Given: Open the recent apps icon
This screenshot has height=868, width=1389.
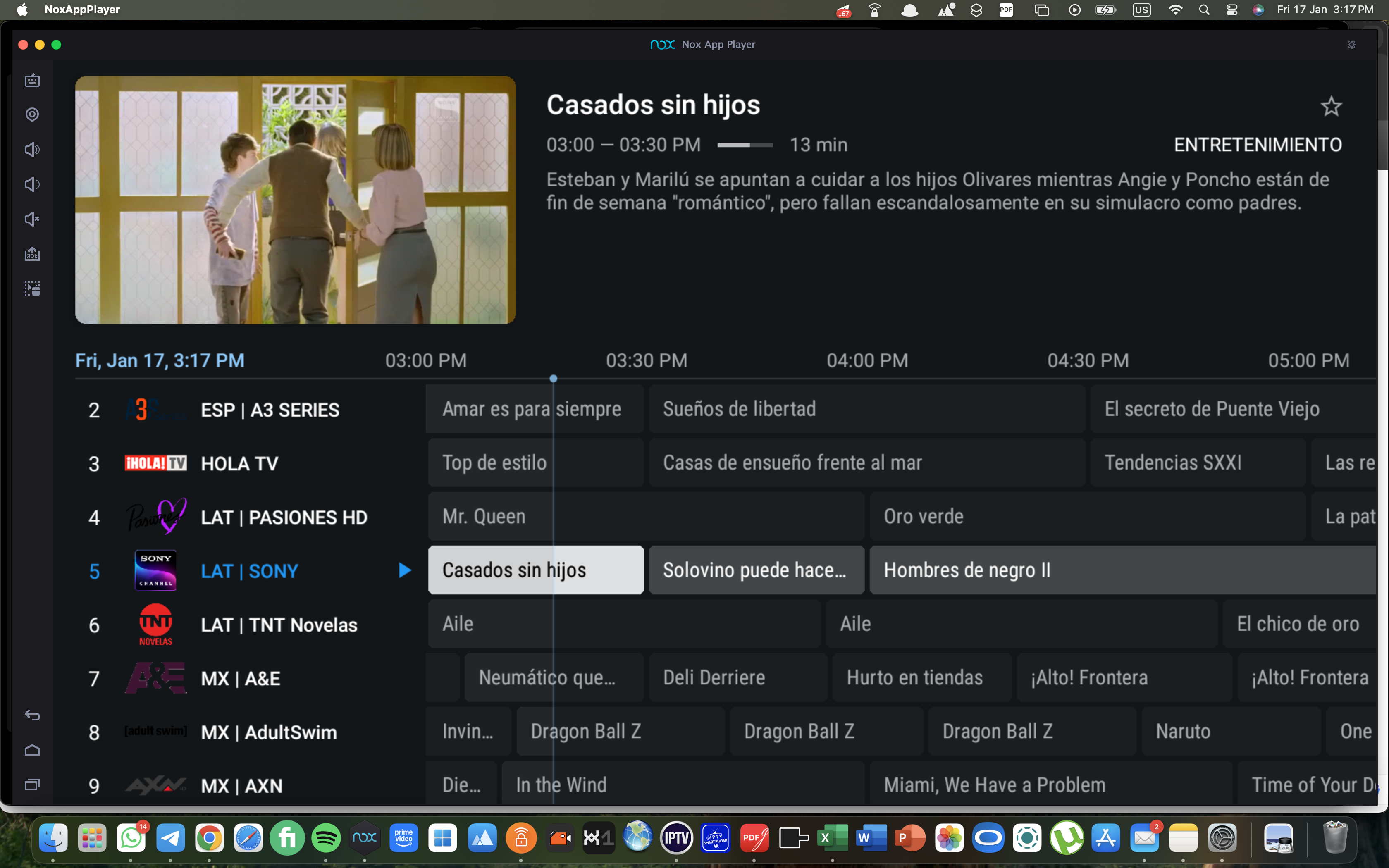Looking at the screenshot, I should coord(32,785).
